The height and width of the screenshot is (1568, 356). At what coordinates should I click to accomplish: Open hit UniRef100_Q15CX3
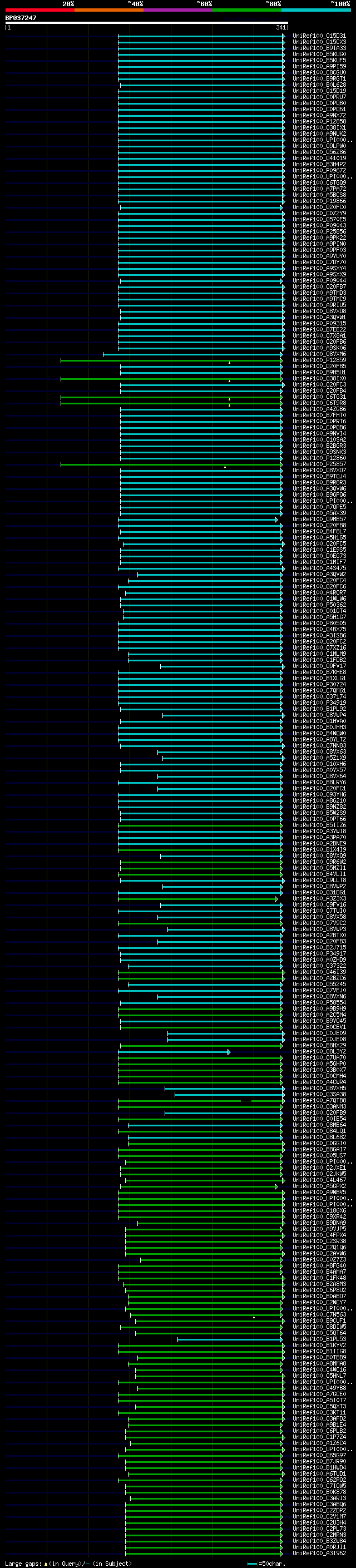pyautogui.click(x=319, y=42)
